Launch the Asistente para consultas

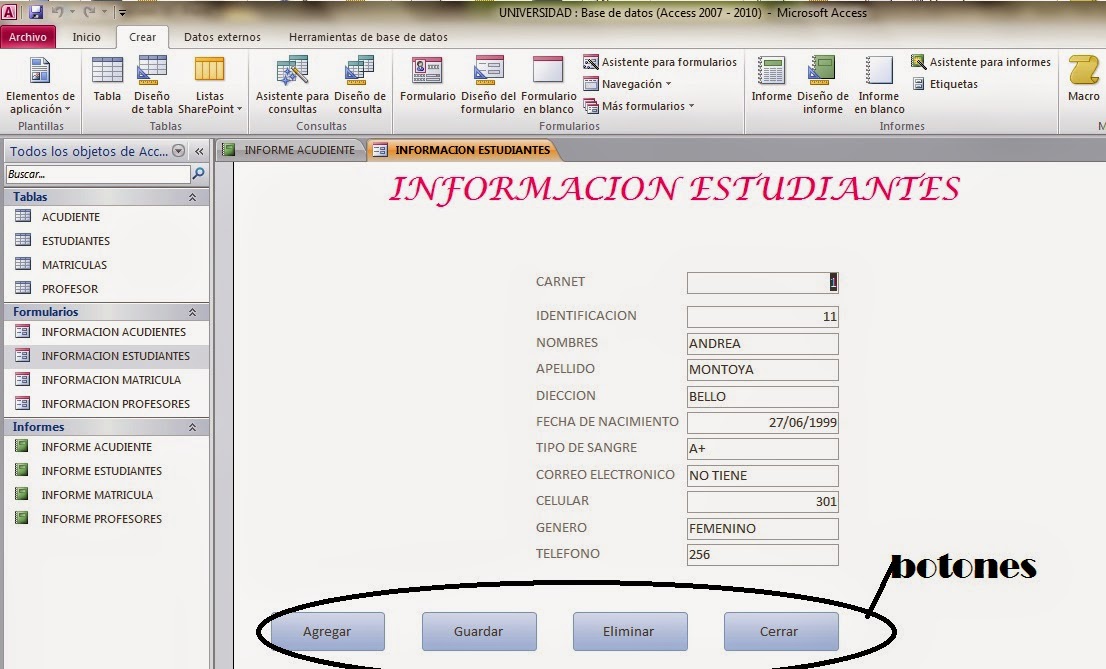coord(292,85)
